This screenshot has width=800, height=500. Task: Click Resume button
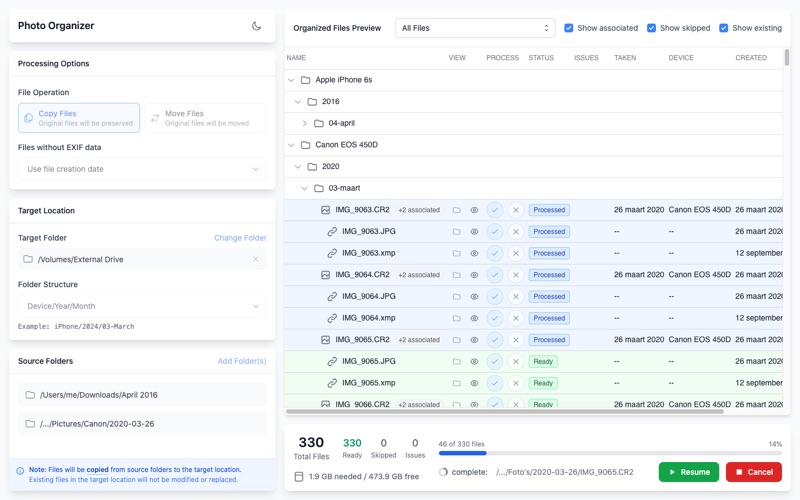(x=689, y=472)
